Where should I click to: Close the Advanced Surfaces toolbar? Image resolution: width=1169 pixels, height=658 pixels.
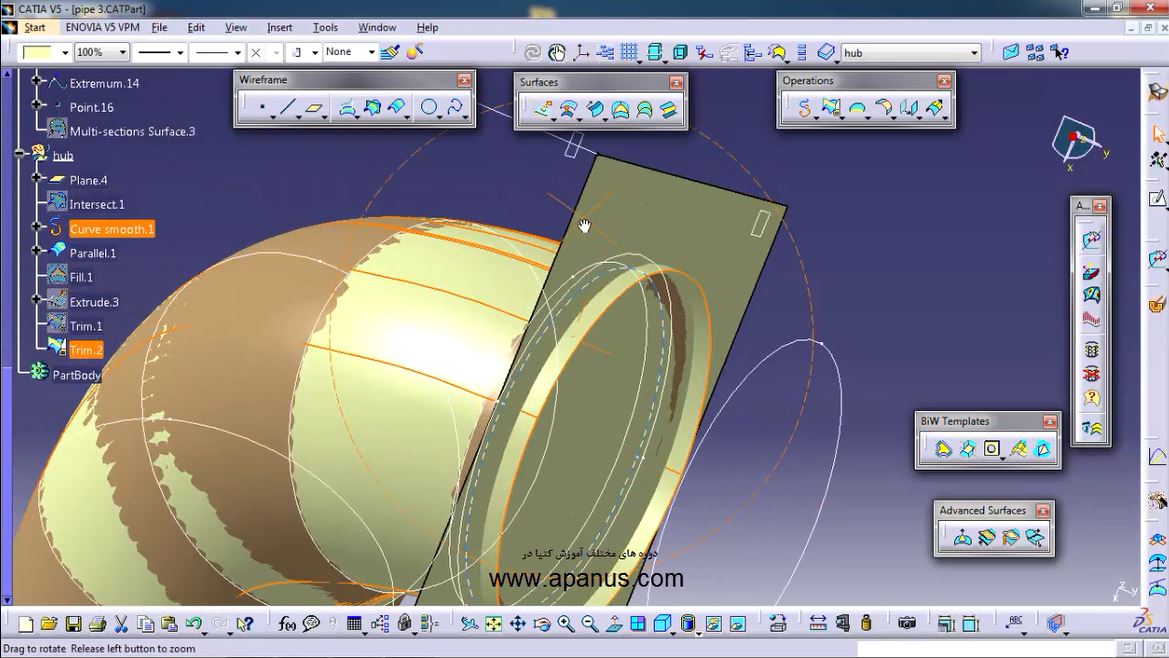point(1042,510)
